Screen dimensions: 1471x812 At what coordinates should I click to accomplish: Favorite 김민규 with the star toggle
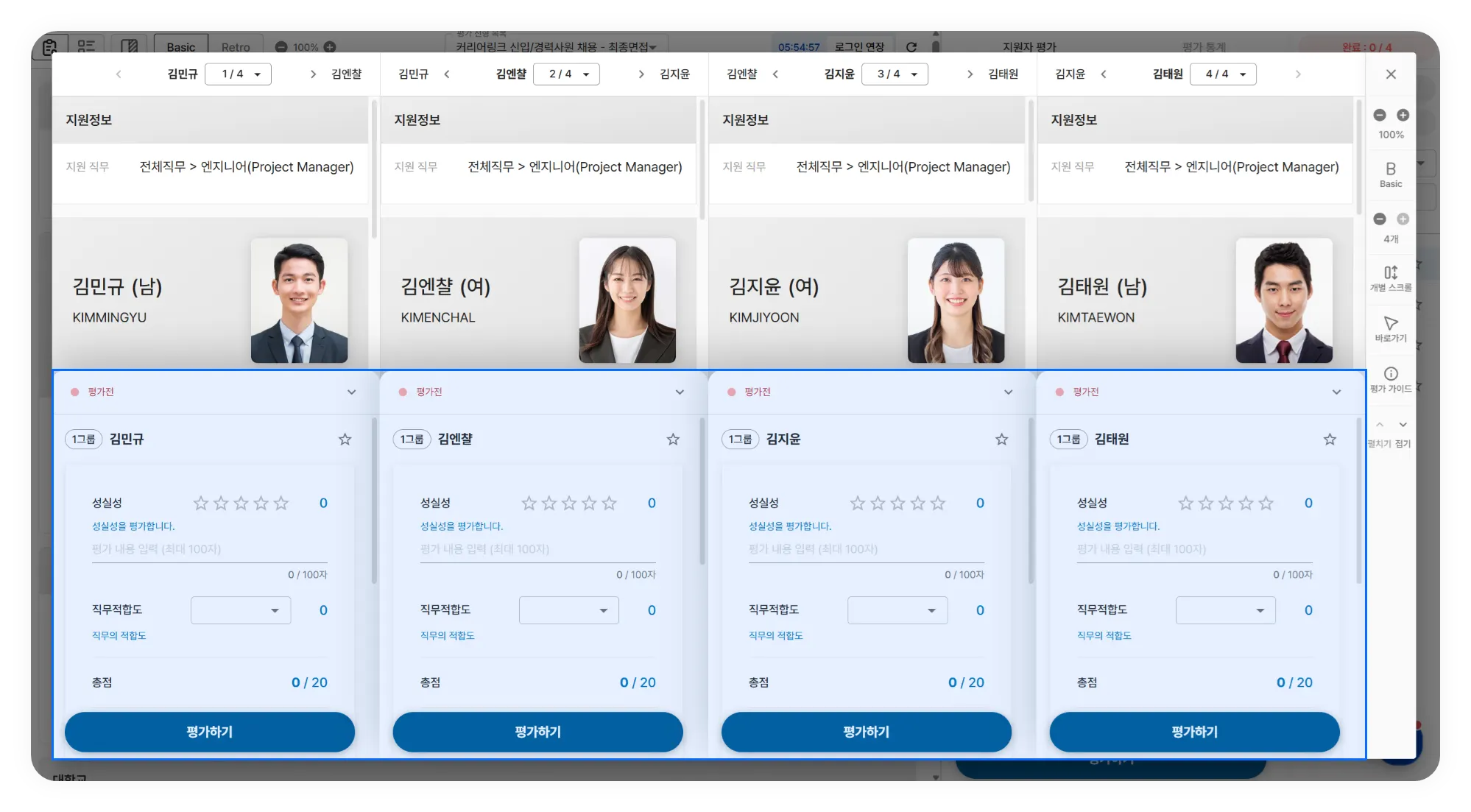pos(345,439)
